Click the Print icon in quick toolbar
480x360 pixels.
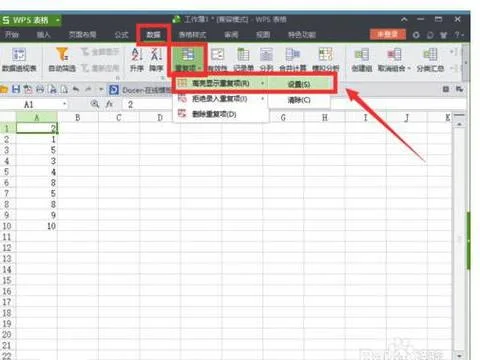tap(40, 89)
